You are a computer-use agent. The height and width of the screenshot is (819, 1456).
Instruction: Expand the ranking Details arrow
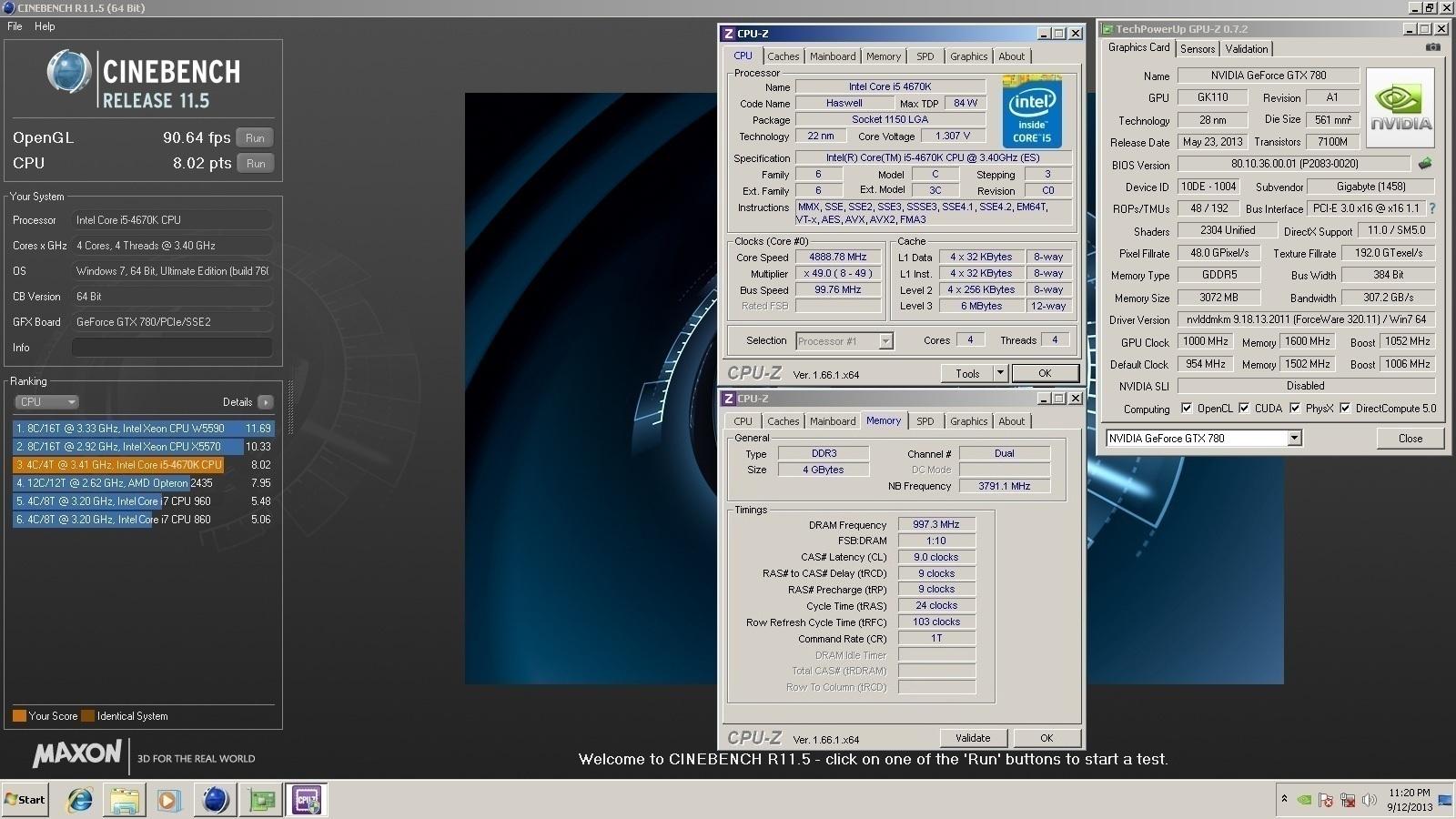[x=265, y=401]
